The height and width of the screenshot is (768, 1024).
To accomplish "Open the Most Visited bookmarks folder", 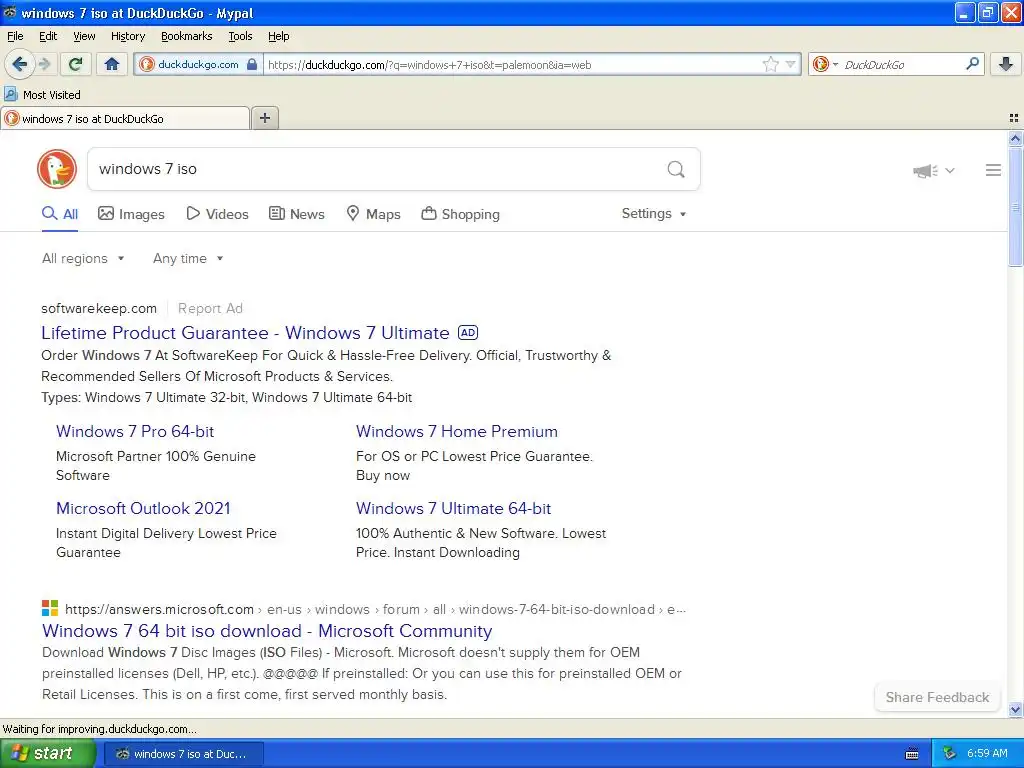I will [x=42, y=95].
